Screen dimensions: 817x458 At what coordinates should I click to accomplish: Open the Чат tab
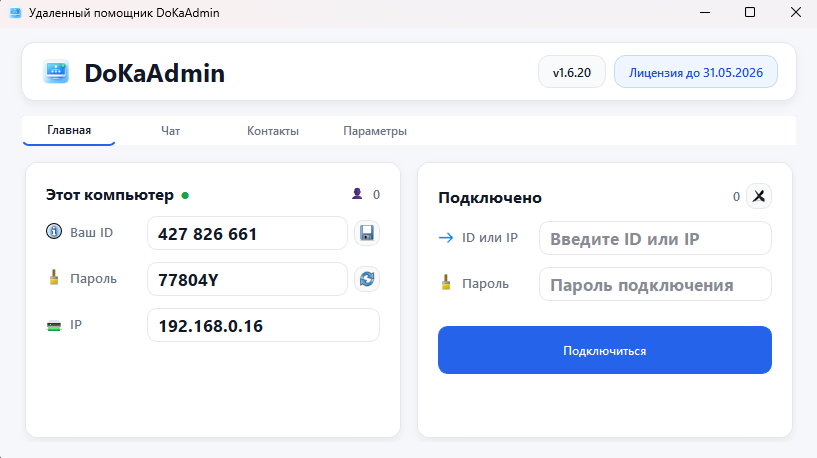[170, 131]
